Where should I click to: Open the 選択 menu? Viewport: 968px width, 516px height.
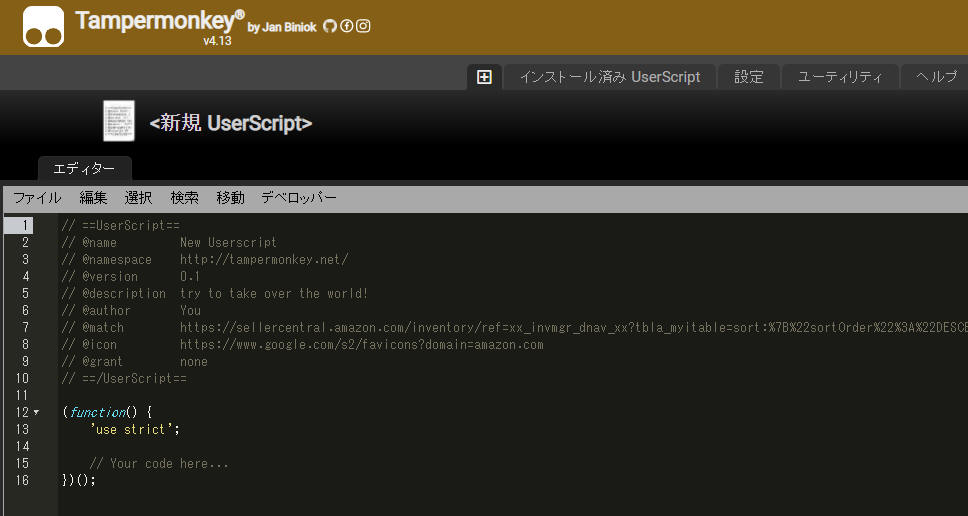(138, 198)
